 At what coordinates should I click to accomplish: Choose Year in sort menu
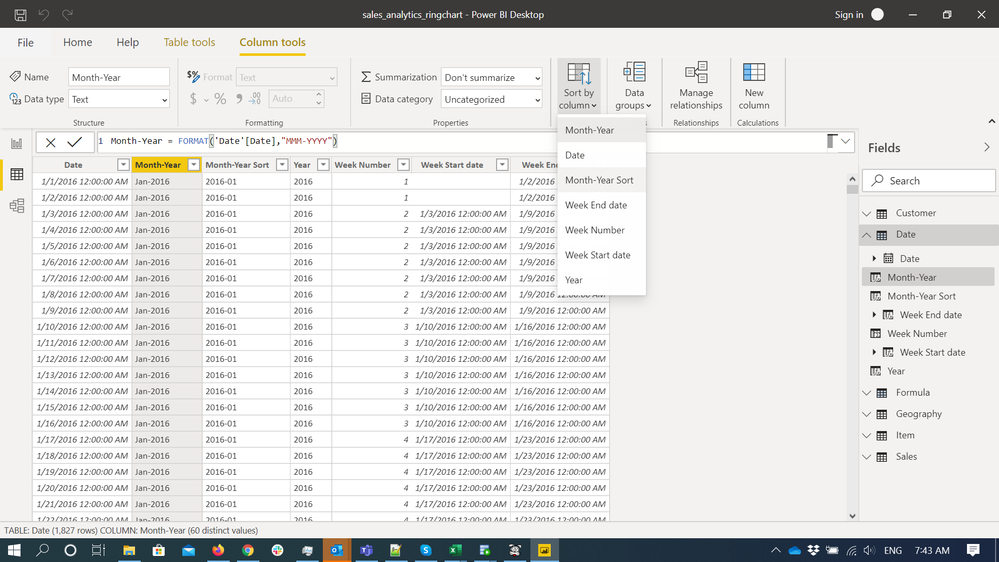(601, 280)
